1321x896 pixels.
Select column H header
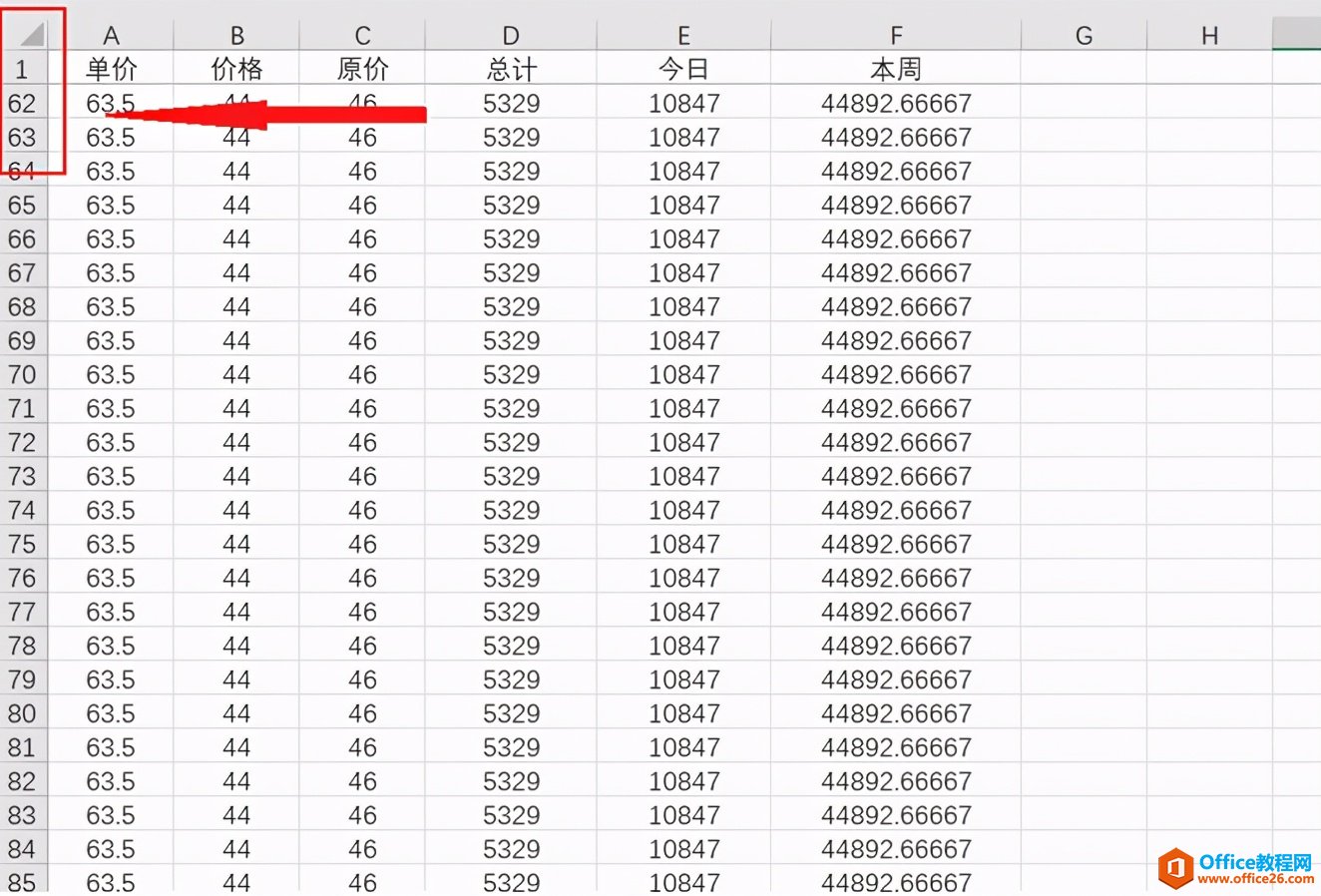click(1209, 35)
